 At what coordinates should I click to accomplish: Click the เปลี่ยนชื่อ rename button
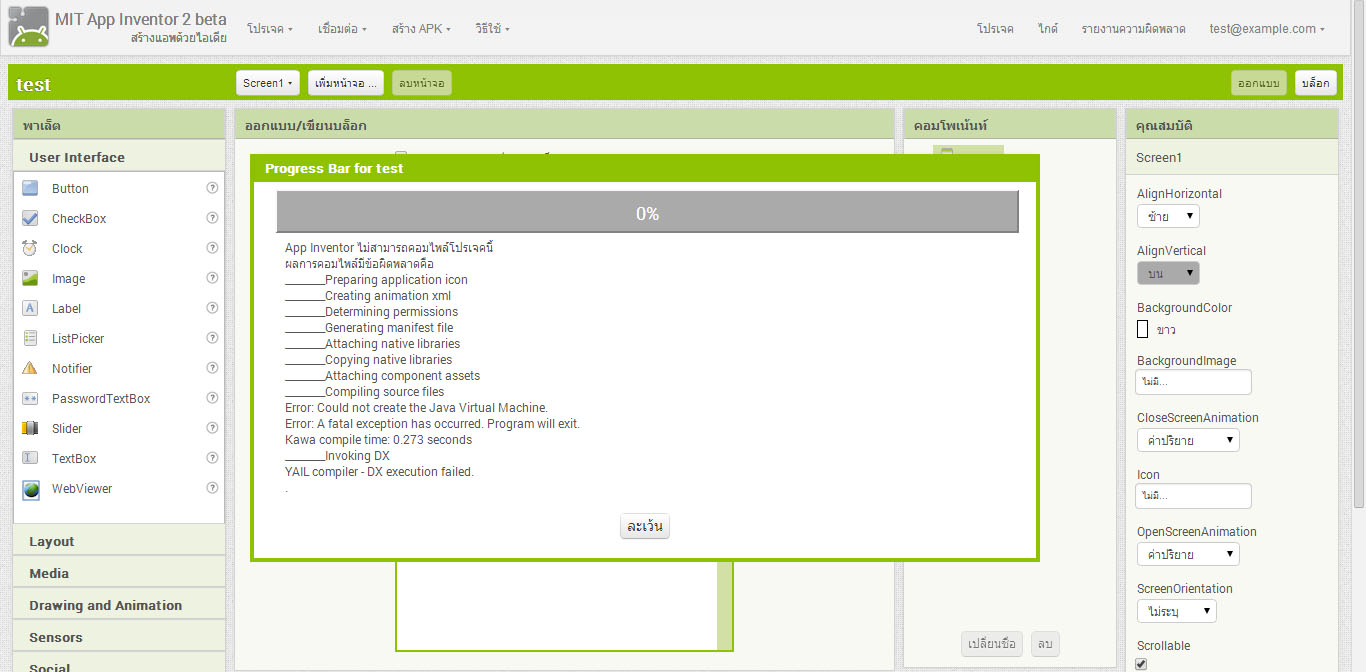click(991, 644)
